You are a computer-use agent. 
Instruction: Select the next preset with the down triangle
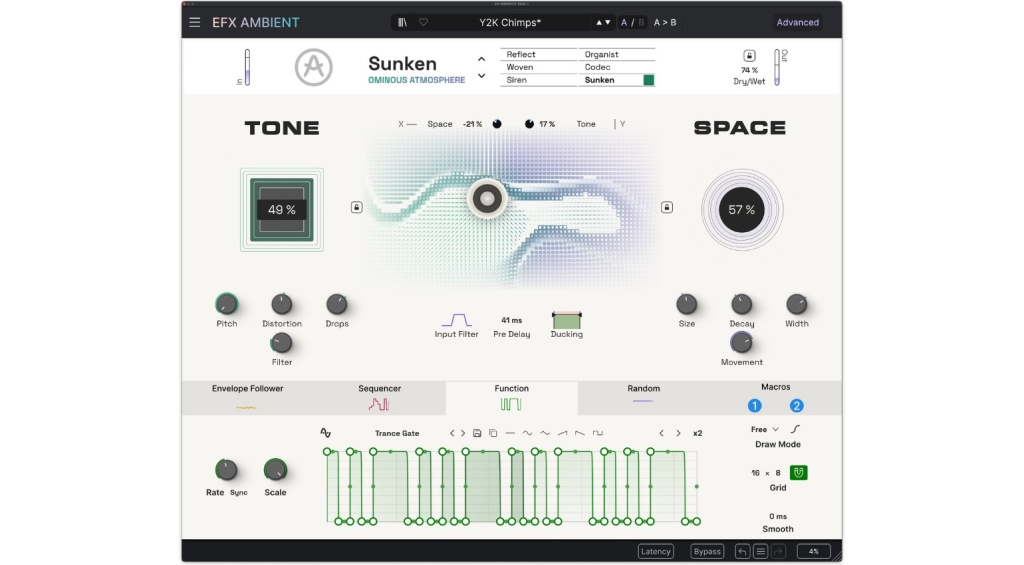[608, 22]
